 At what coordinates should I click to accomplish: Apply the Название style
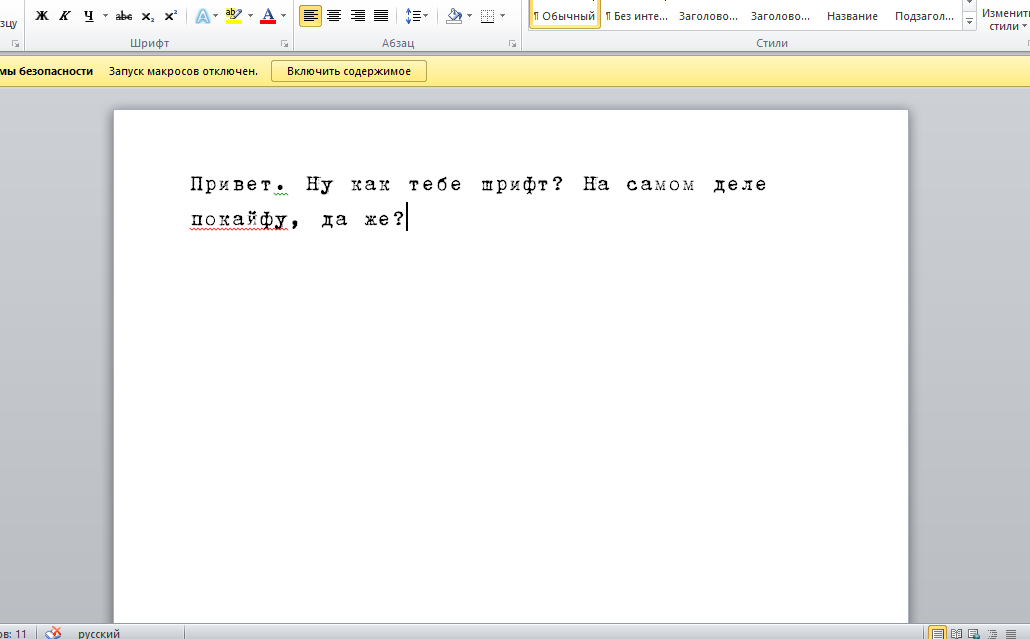click(852, 16)
